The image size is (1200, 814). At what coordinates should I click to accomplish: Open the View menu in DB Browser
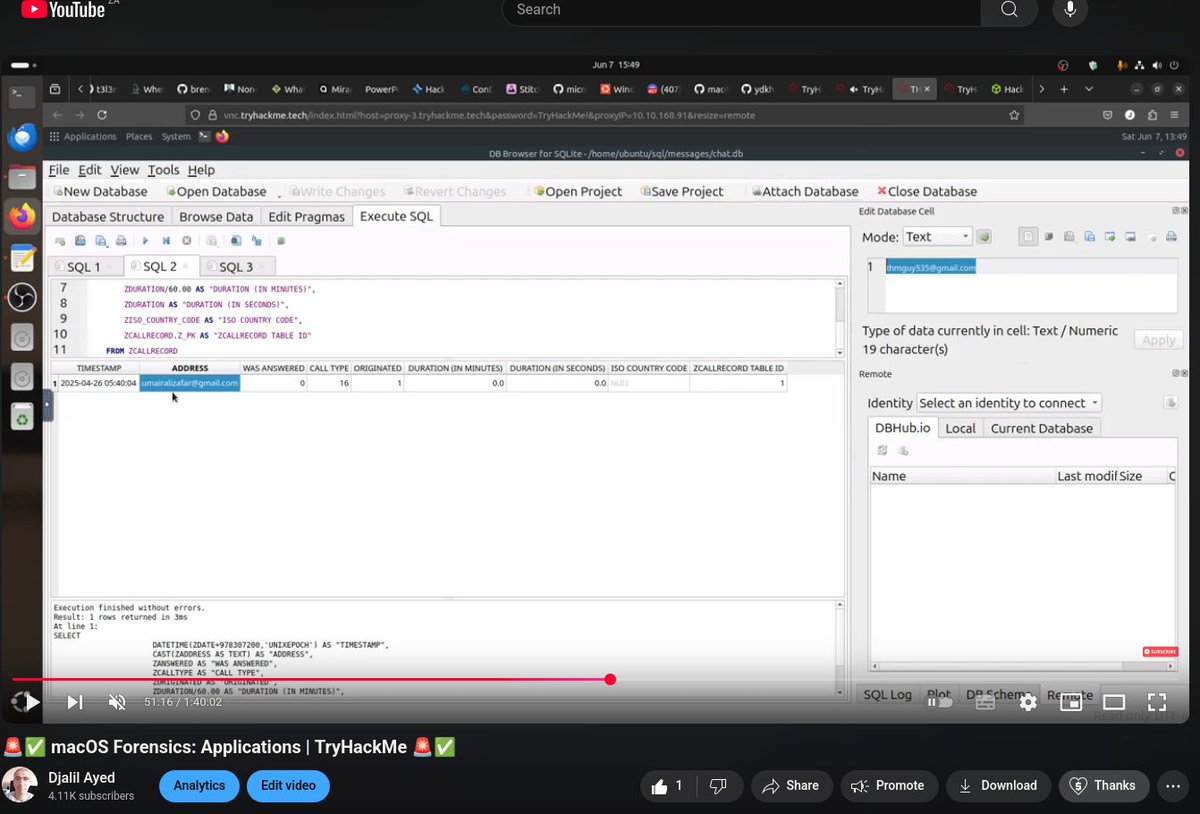125,170
